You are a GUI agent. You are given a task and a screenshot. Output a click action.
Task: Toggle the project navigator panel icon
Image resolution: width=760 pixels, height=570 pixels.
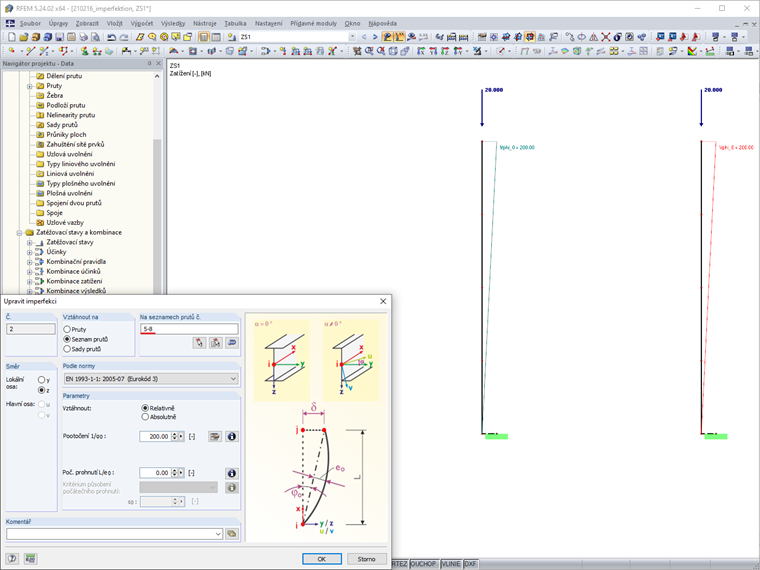click(204, 37)
